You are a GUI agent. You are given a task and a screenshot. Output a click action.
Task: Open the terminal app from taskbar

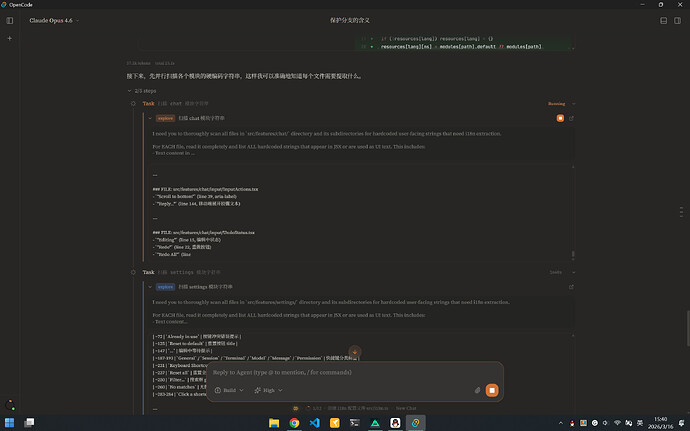pyautogui.click(x=355, y=423)
